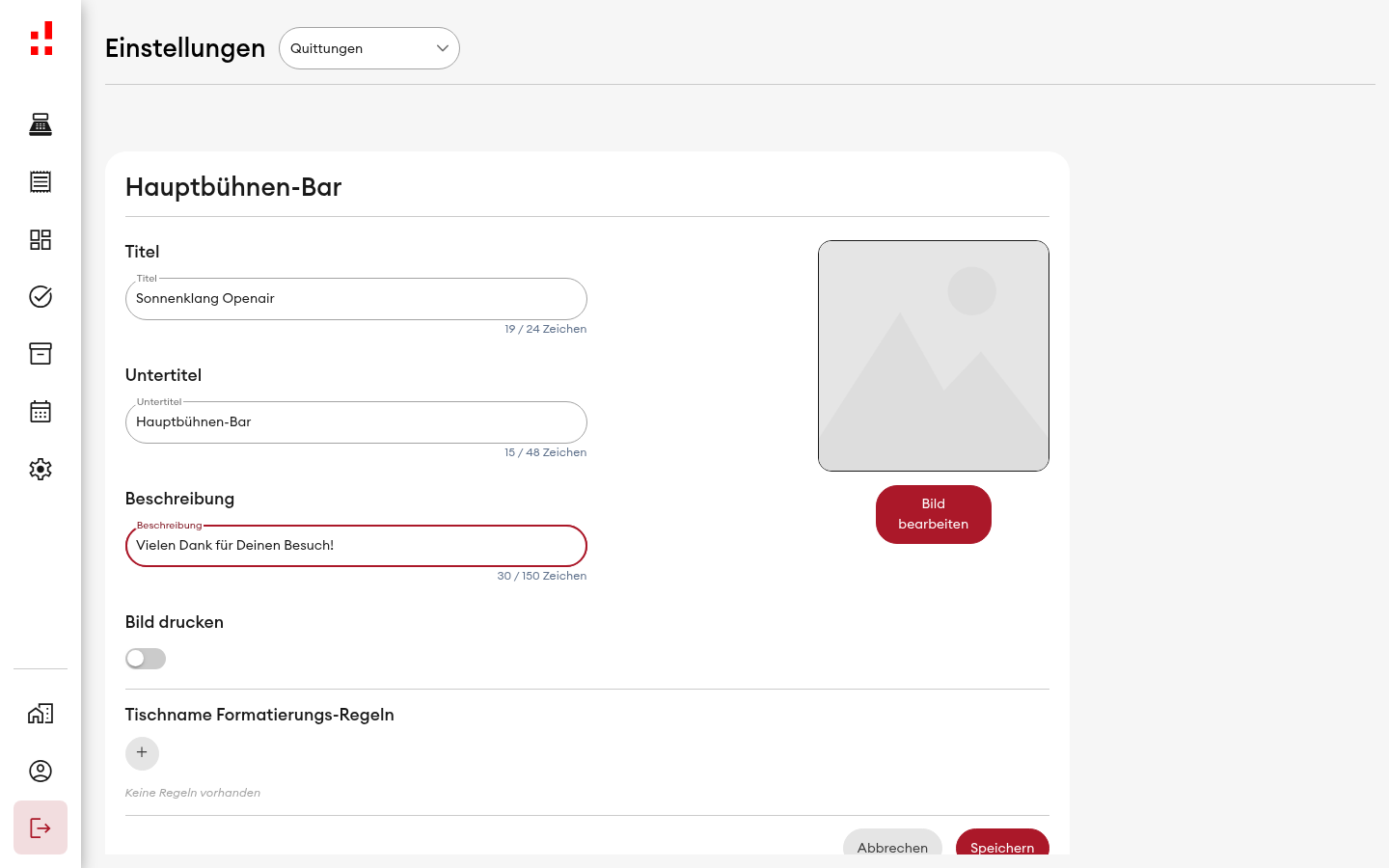This screenshot has width=1389, height=868.
Task: Open the calendar icon in sidebar
Action: (41, 412)
